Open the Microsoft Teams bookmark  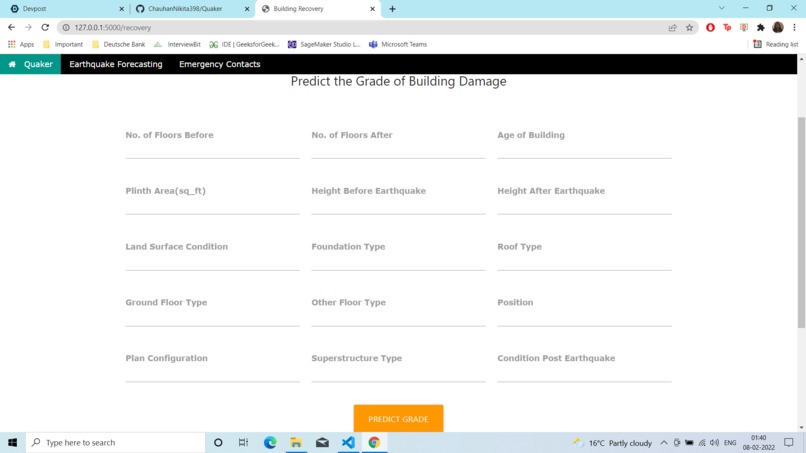click(398, 44)
